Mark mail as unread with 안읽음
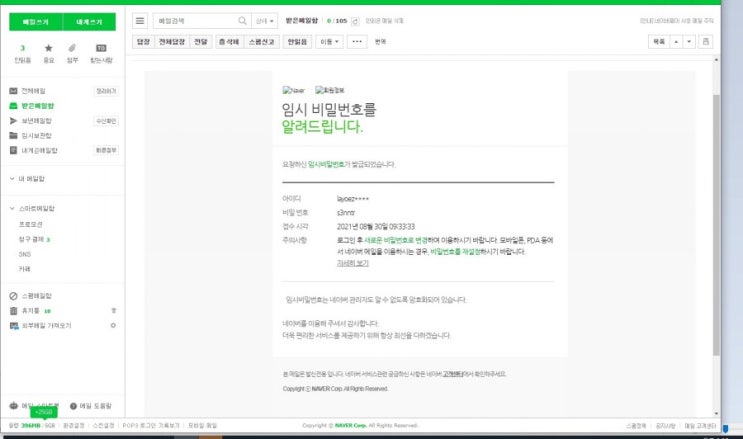The image size is (743, 439). click(x=297, y=42)
